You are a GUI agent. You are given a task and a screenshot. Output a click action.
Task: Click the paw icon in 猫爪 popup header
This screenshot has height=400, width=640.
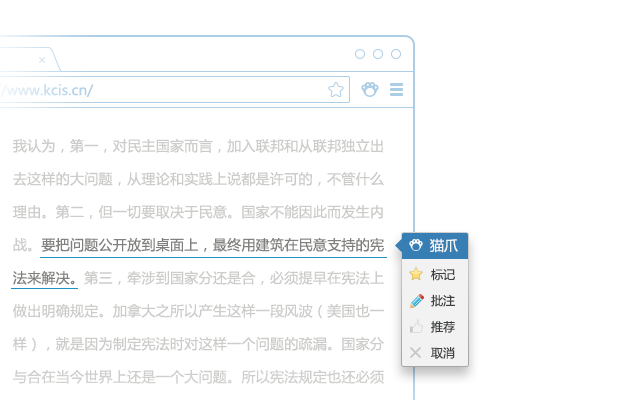pos(416,245)
